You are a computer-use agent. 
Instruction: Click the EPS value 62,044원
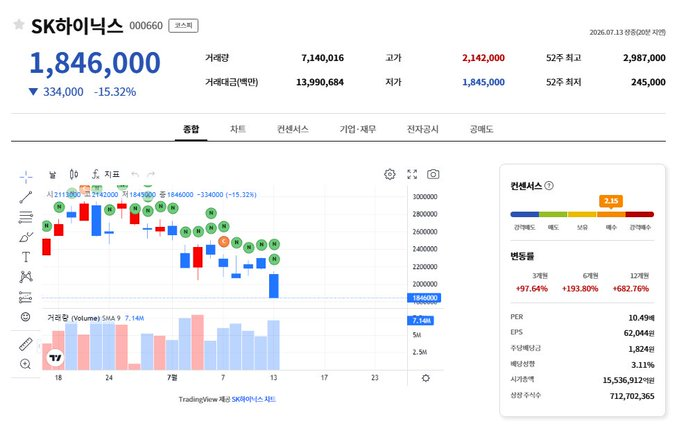639,333
